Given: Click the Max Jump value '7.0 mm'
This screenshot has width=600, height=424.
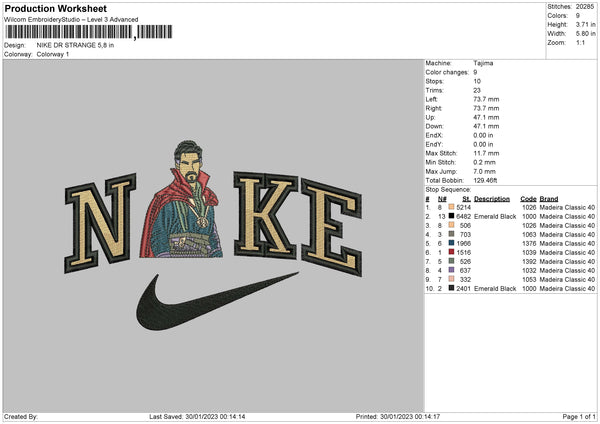Looking at the screenshot, I should click(x=485, y=171).
